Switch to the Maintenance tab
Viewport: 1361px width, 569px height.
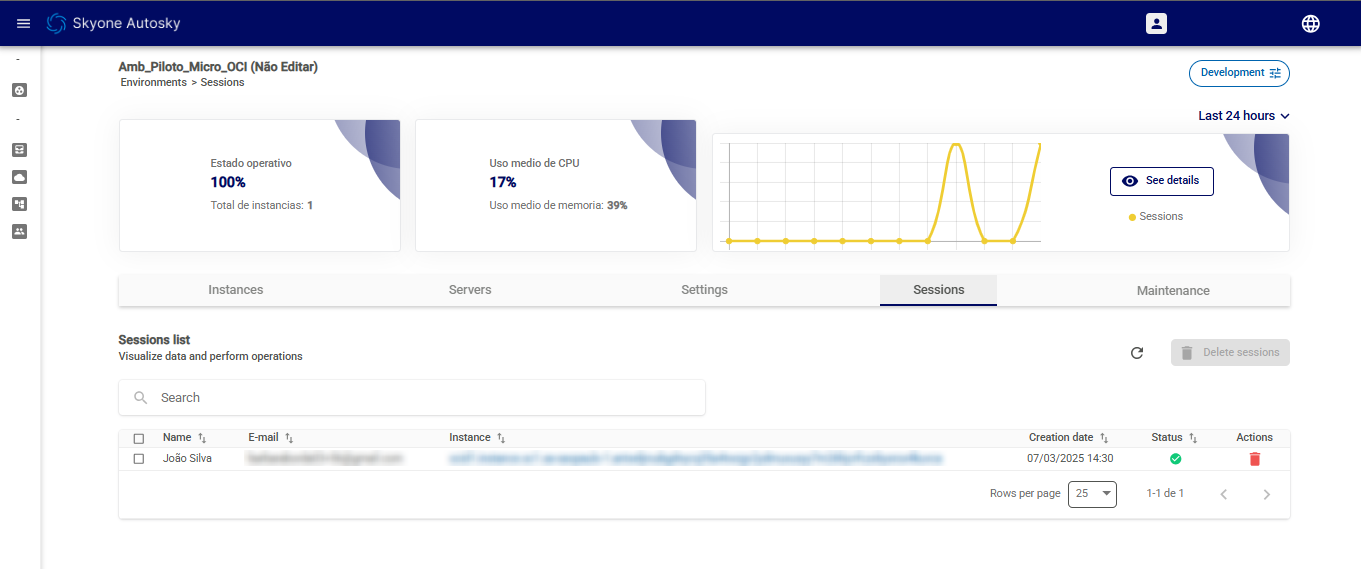pos(1173,291)
